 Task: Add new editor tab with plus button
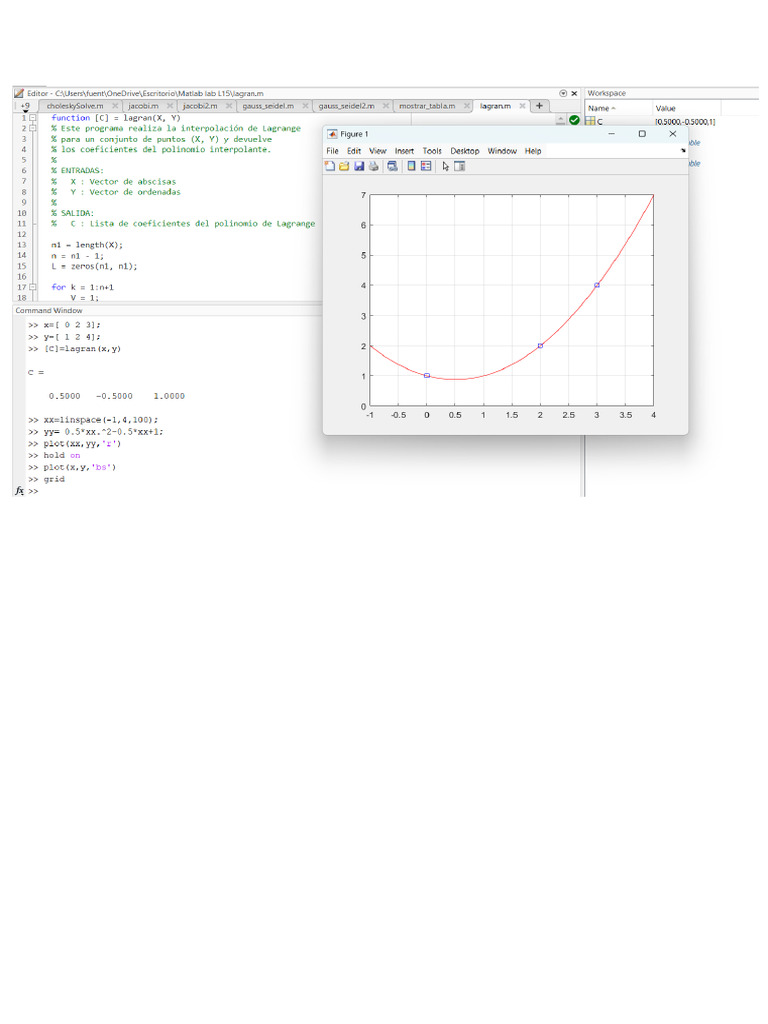(539, 105)
